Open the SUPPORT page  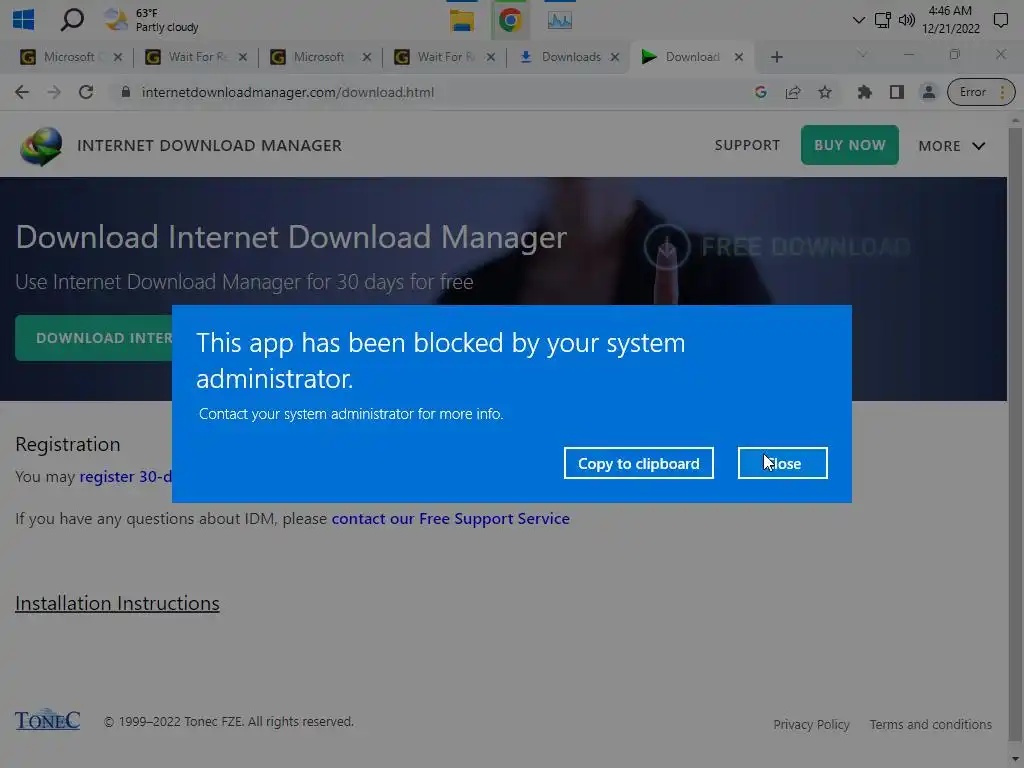747,145
